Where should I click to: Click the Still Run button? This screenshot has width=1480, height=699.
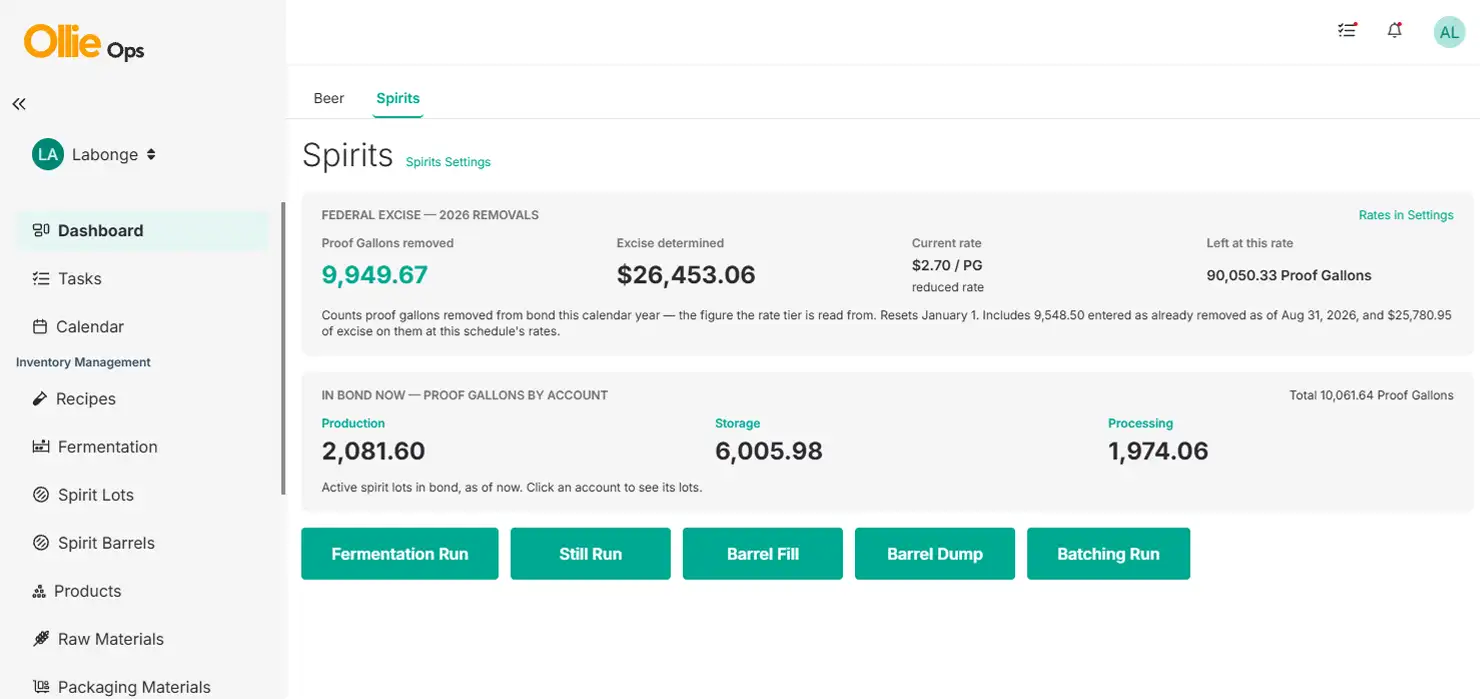pos(591,554)
